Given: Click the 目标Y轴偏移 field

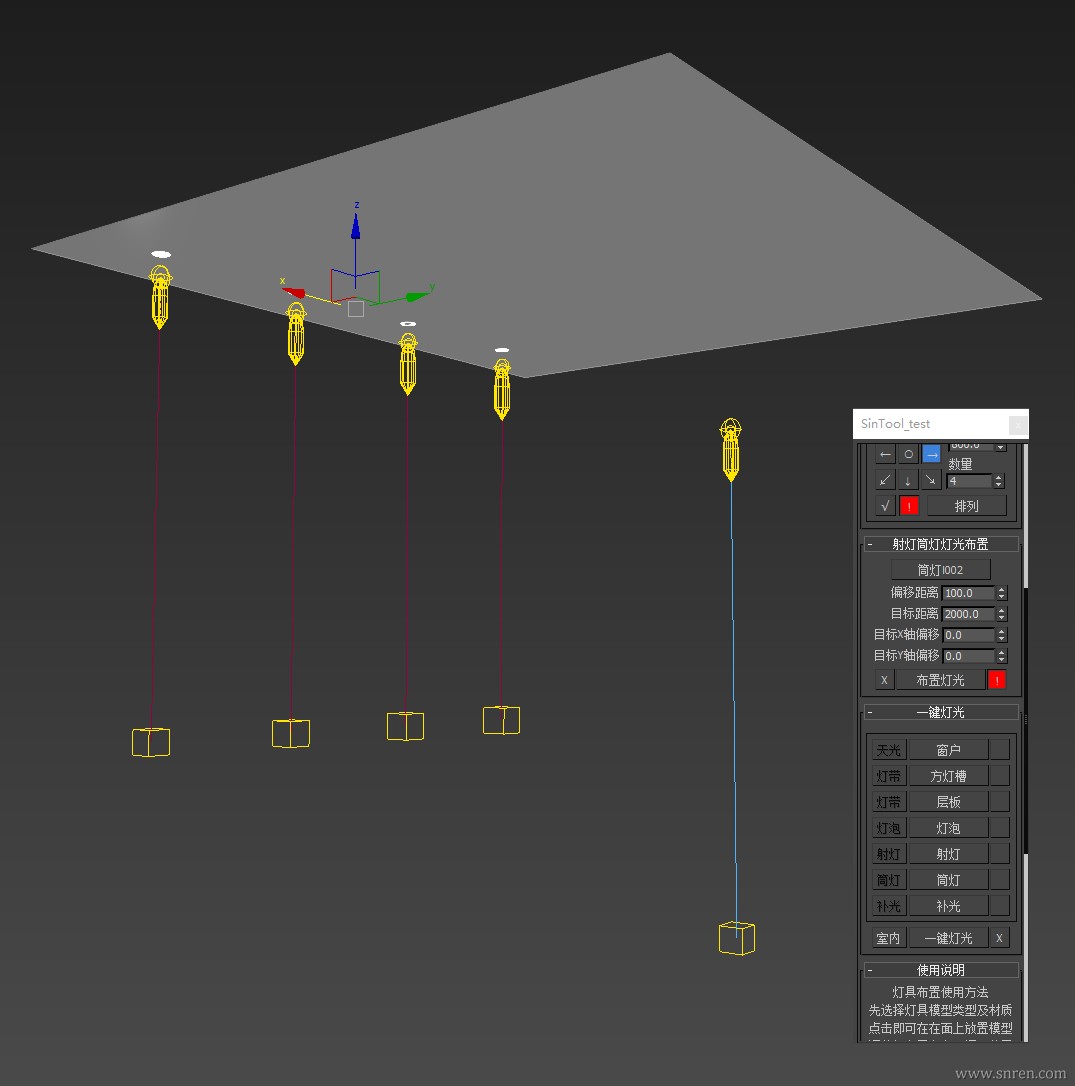Looking at the screenshot, I should point(968,655).
